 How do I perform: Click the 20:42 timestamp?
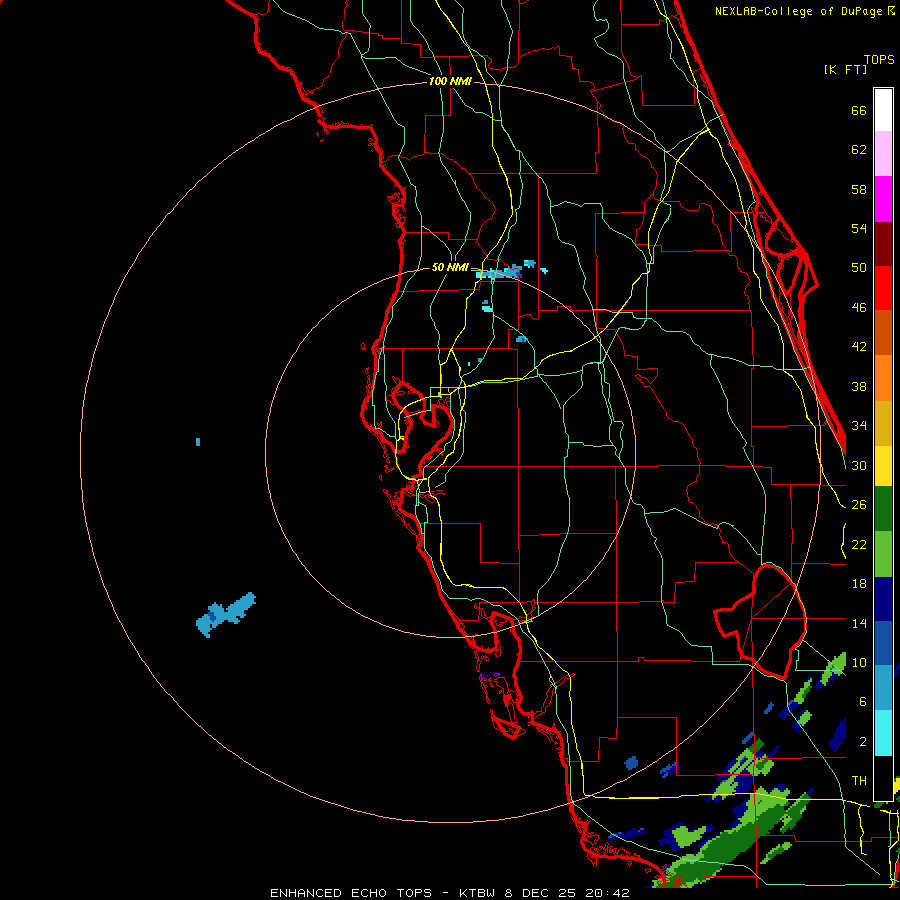(x=607, y=893)
